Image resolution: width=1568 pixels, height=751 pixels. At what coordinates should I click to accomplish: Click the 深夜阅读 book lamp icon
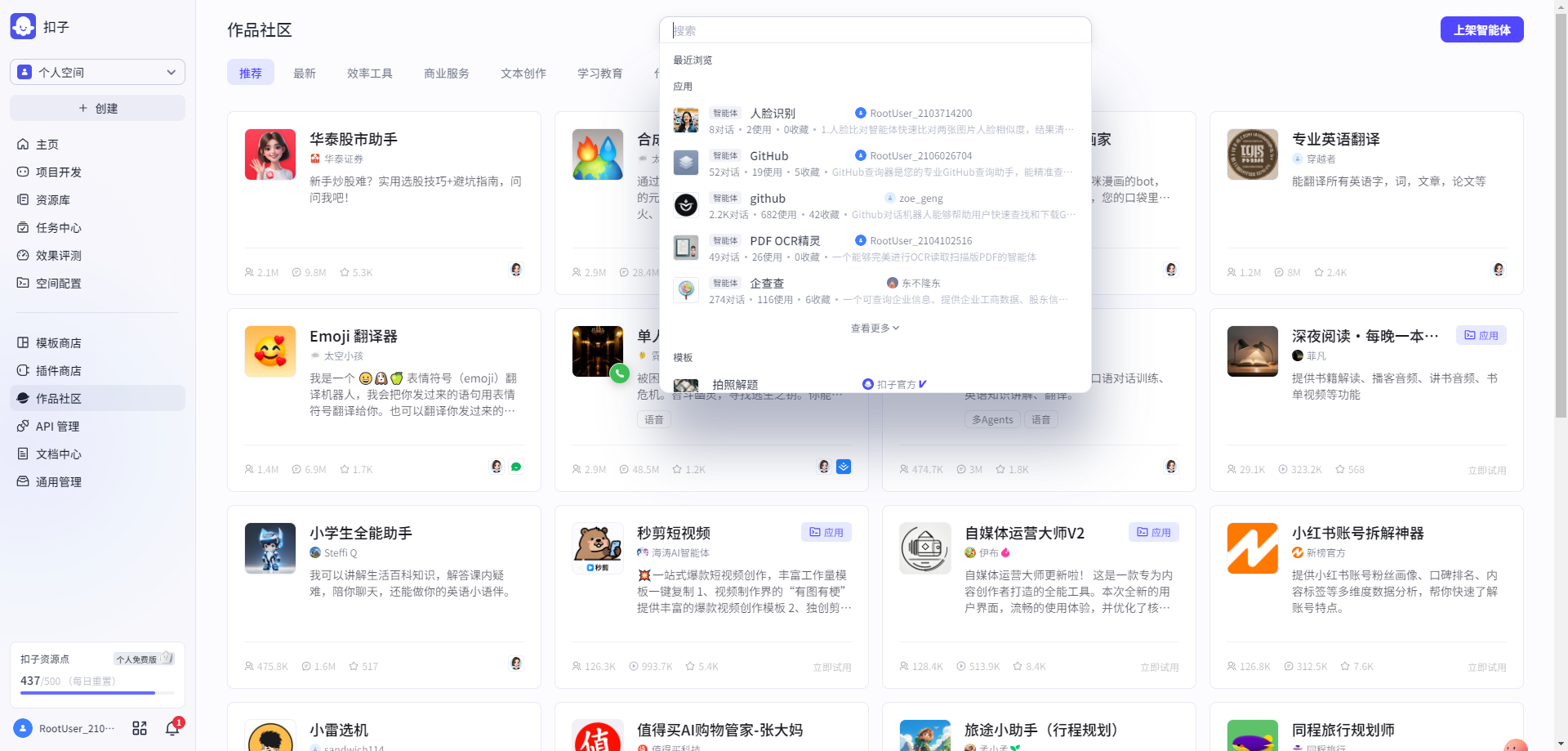pyautogui.click(x=1253, y=351)
